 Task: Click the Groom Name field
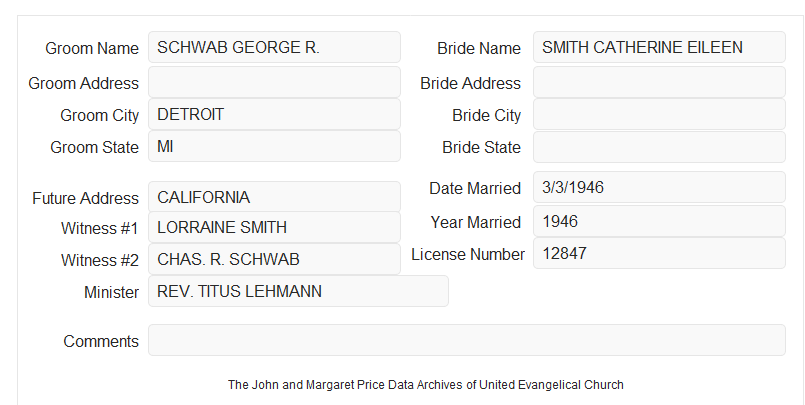(x=274, y=47)
